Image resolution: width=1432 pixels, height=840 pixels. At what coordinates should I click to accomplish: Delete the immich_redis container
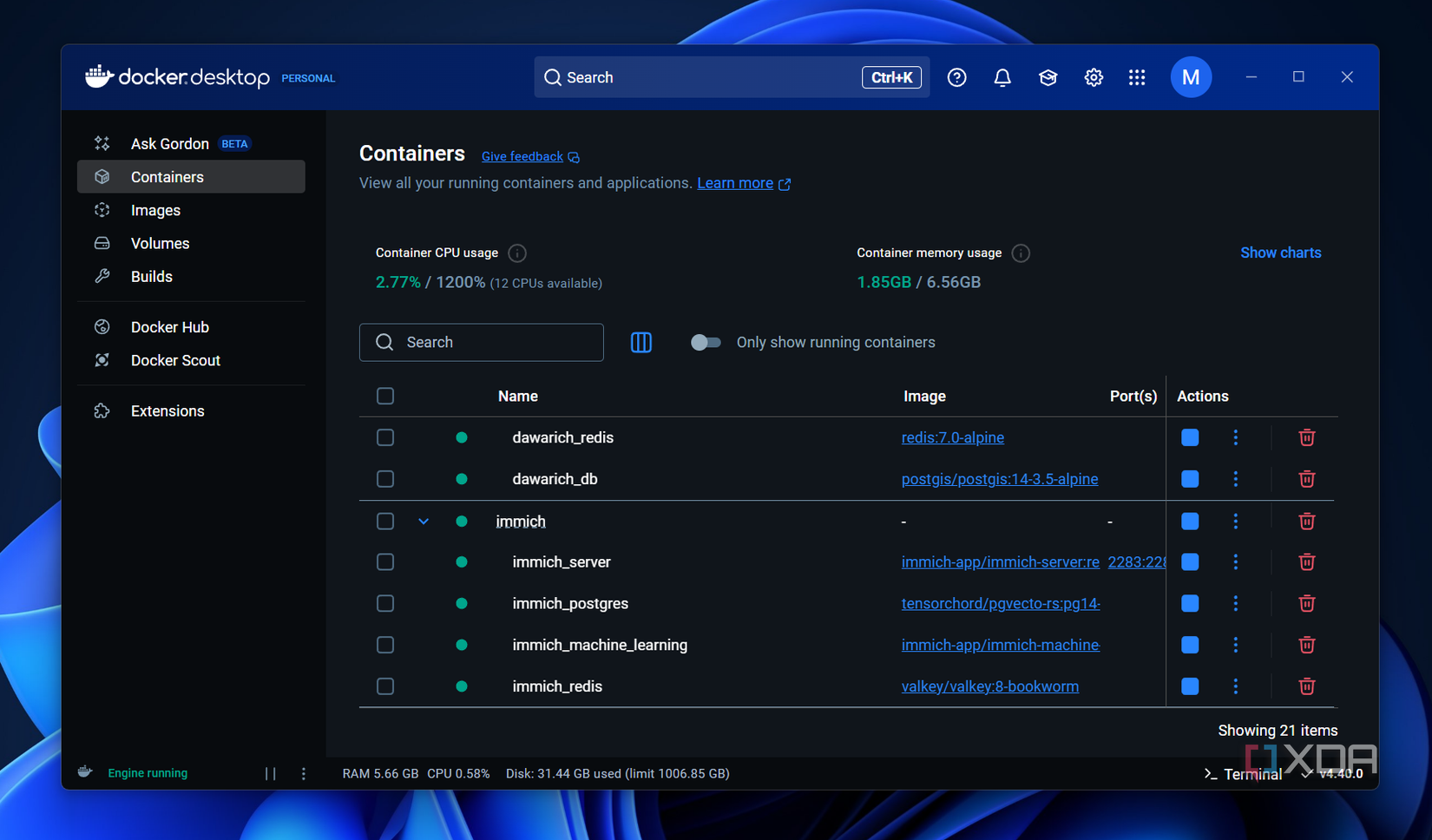pyautogui.click(x=1306, y=686)
